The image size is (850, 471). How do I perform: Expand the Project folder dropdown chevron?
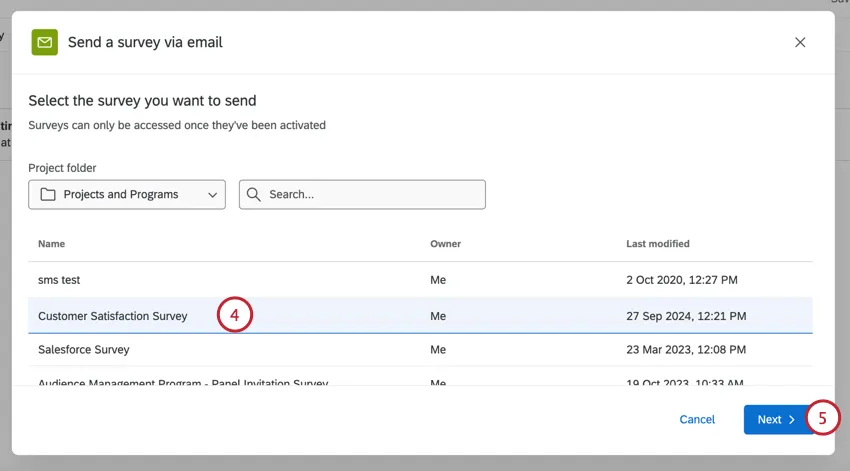pyautogui.click(x=212, y=195)
